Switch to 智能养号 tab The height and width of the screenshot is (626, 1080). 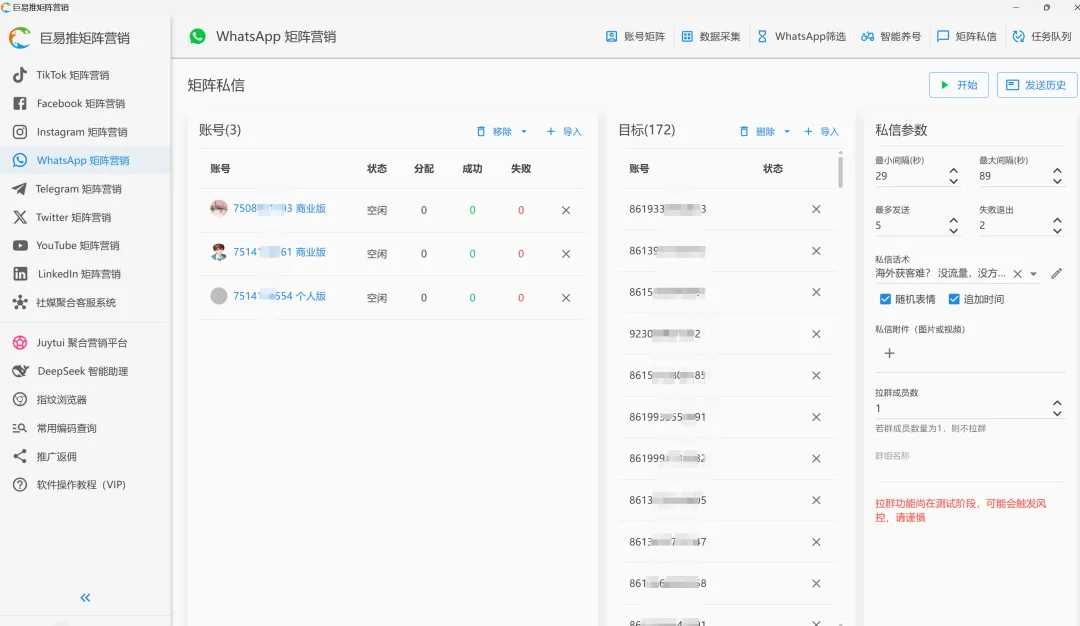tap(891, 36)
